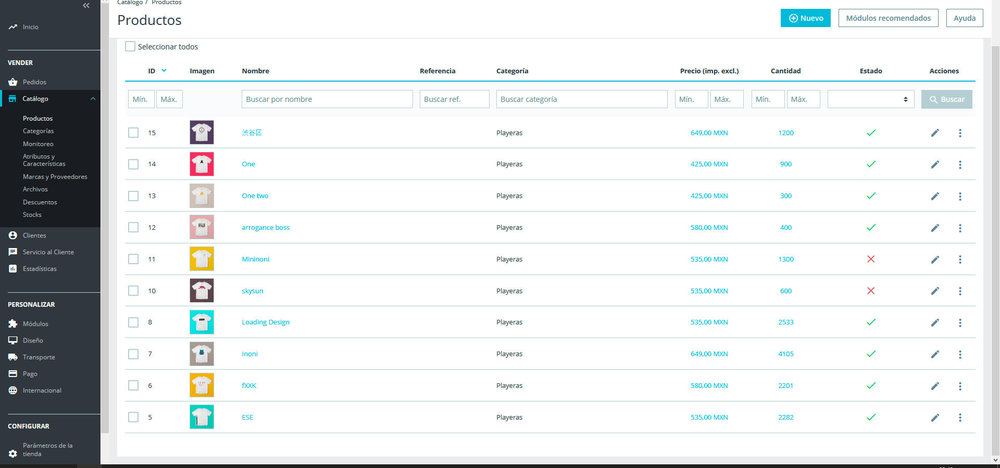Focus the Buscar categoría field
This screenshot has height=468, width=1000.
click(x=582, y=99)
